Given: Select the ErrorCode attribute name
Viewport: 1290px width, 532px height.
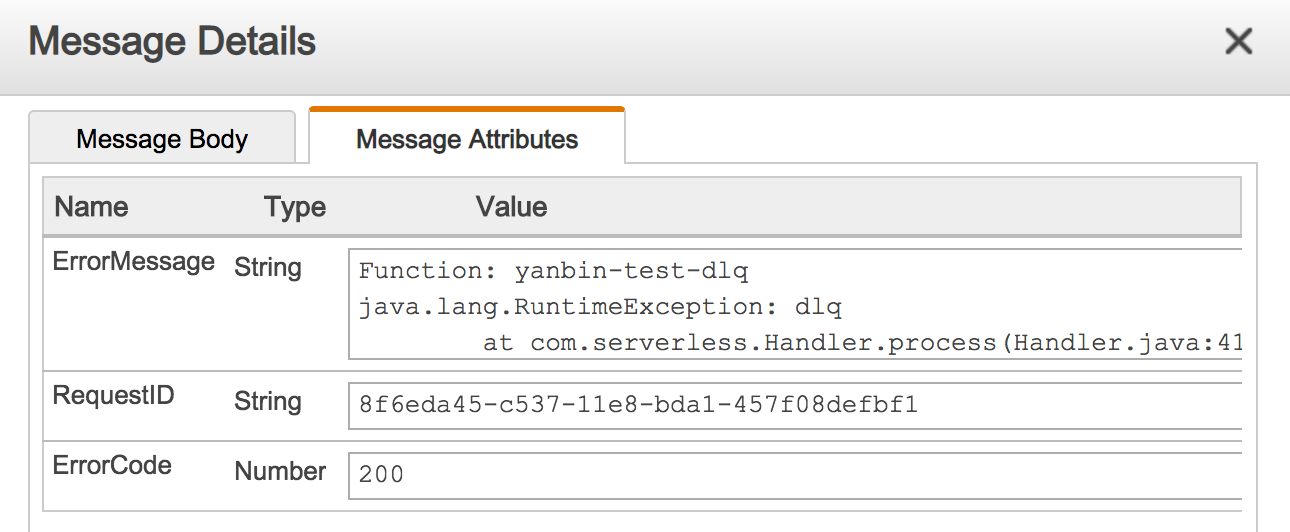Looking at the screenshot, I should click(x=112, y=465).
